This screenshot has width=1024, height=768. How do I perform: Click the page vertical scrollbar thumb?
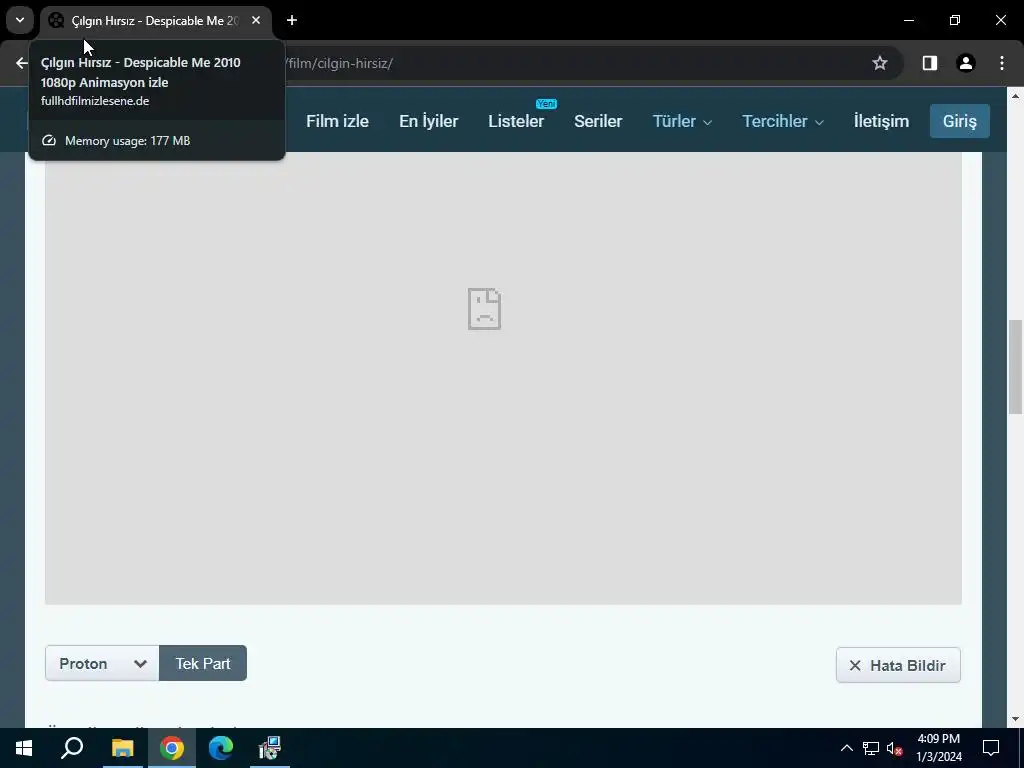1015,366
